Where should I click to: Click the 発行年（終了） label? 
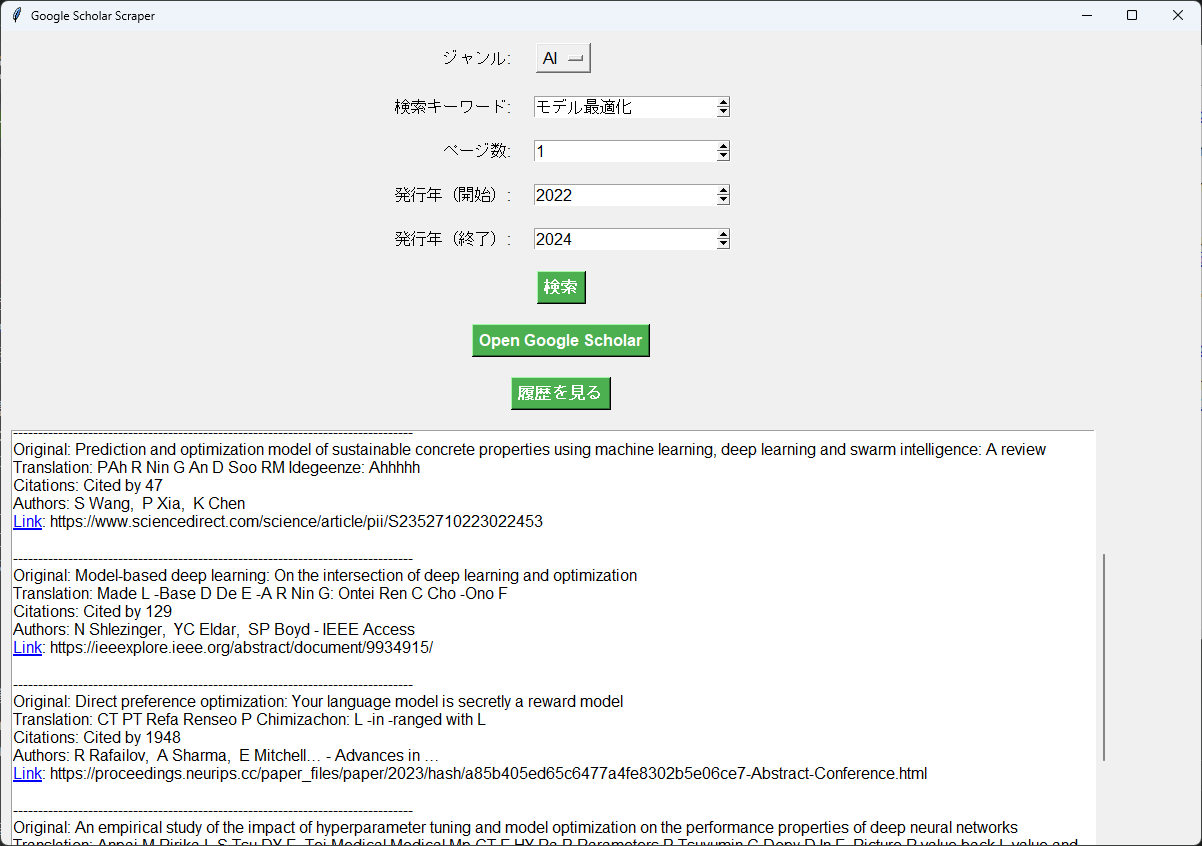[x=453, y=239]
